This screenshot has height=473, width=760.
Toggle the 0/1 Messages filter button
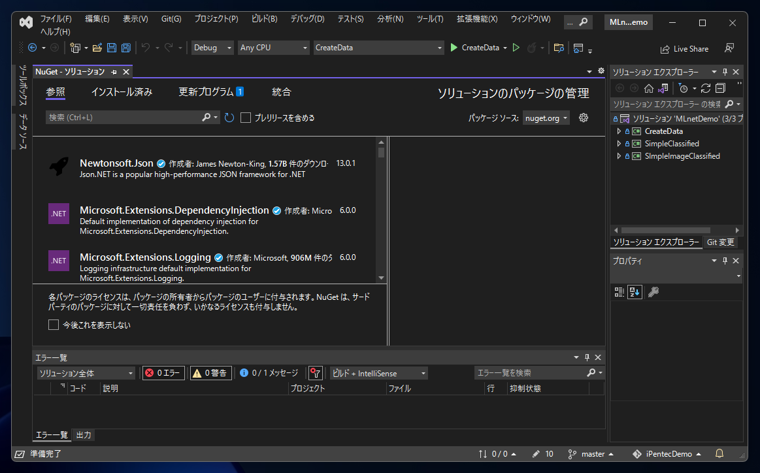[269, 373]
